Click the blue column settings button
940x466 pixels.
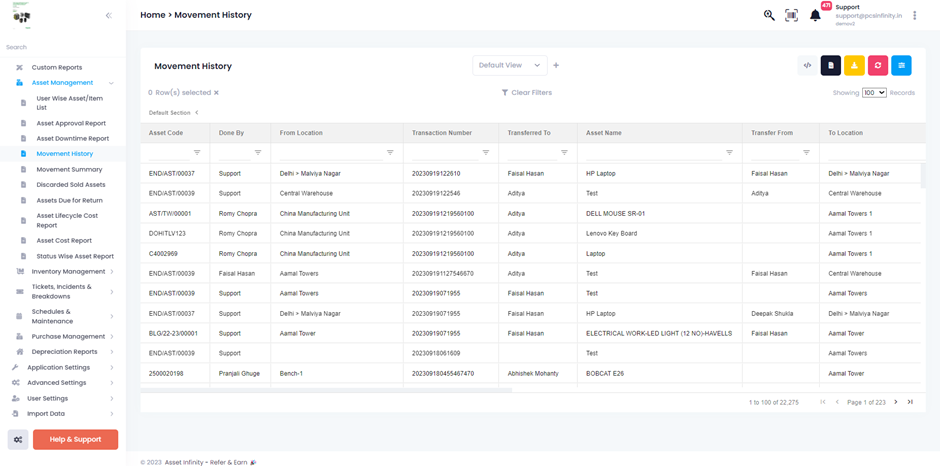[901, 65]
